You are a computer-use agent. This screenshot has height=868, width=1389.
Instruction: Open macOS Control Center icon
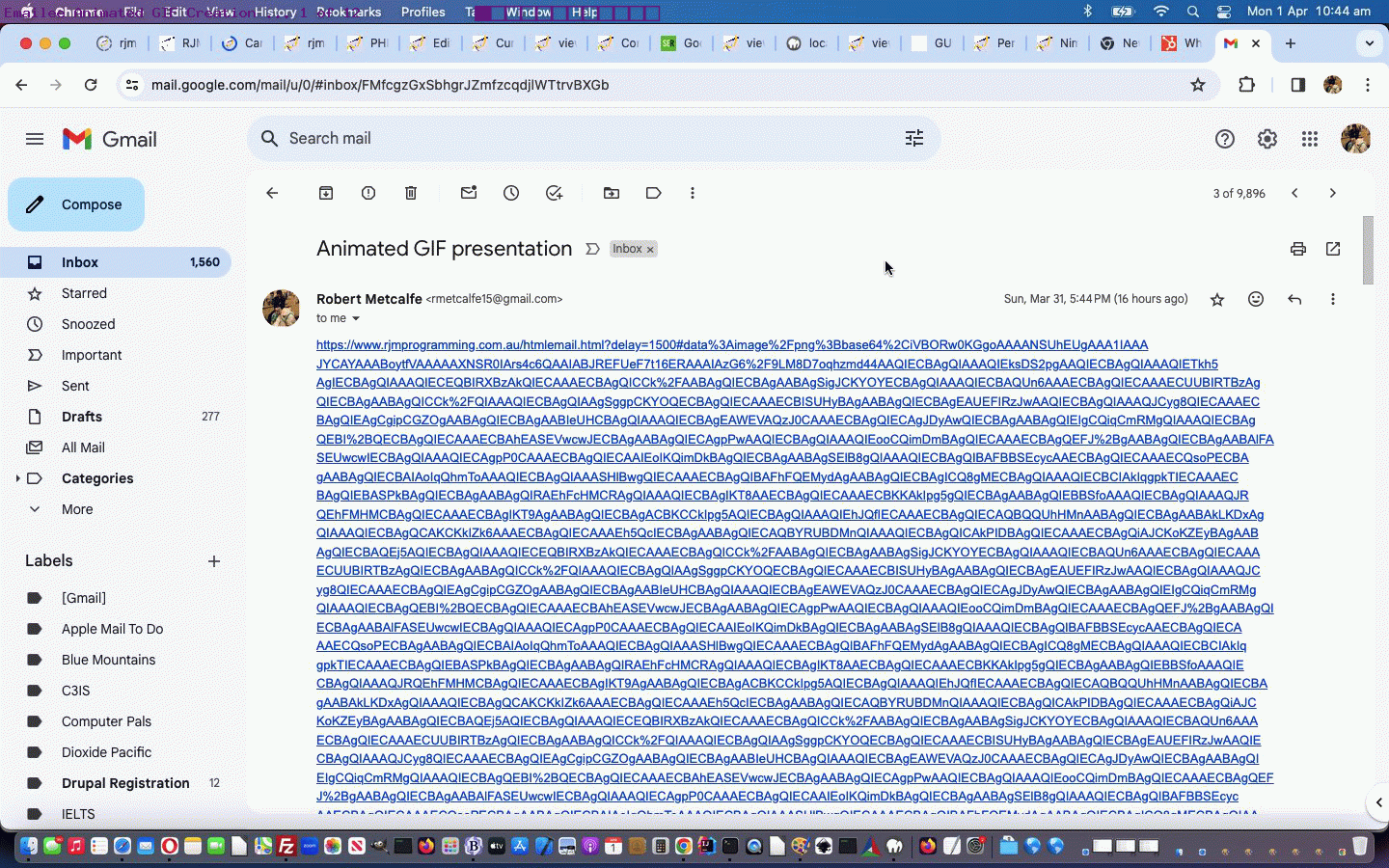[1224, 12]
